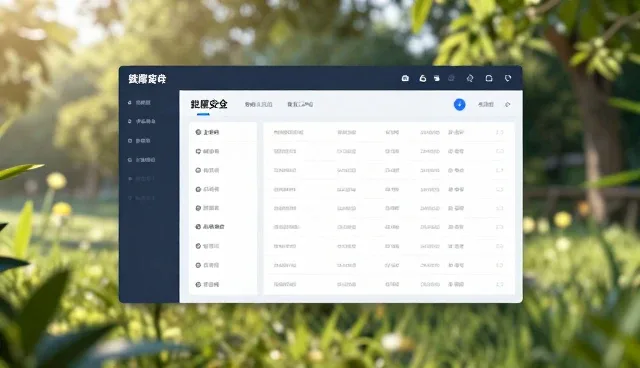Select the third row in the white list panel
The image size is (640, 368).
(x=223, y=170)
